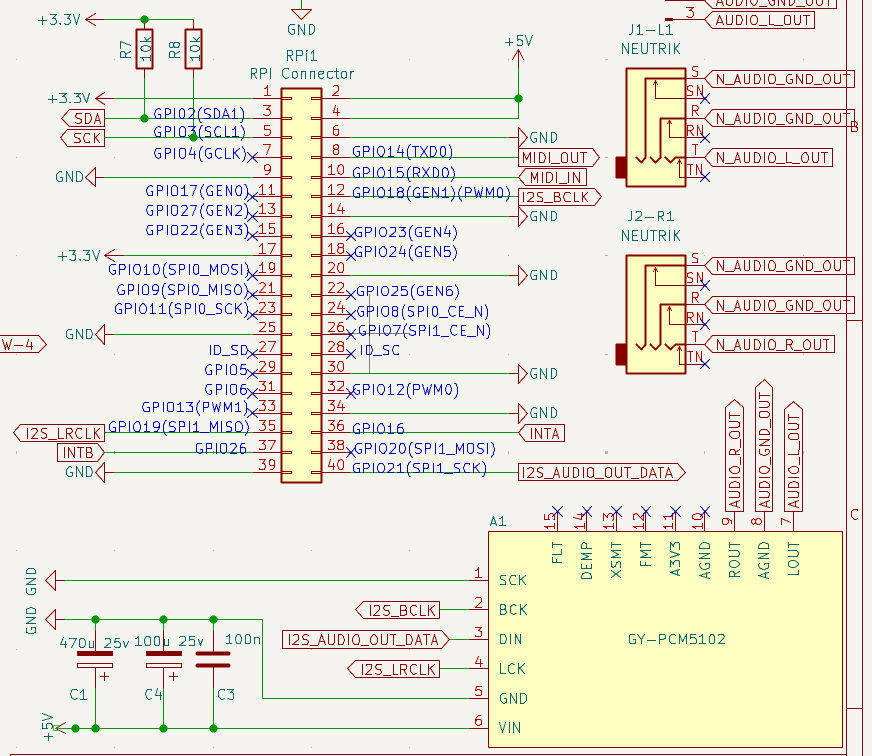Select resistor R8 symbol
The image size is (872, 756).
pos(194,48)
